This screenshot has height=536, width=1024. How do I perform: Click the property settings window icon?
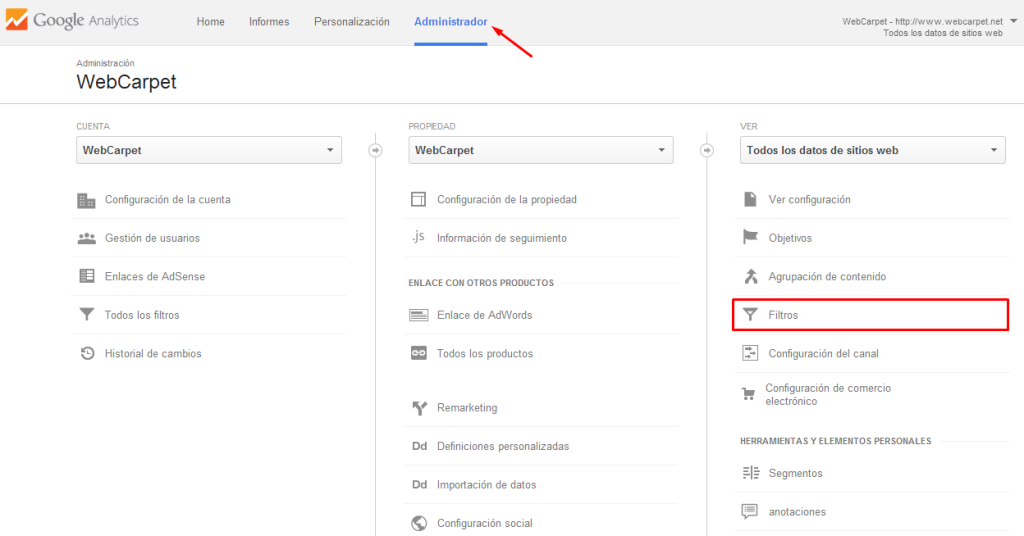pos(418,199)
